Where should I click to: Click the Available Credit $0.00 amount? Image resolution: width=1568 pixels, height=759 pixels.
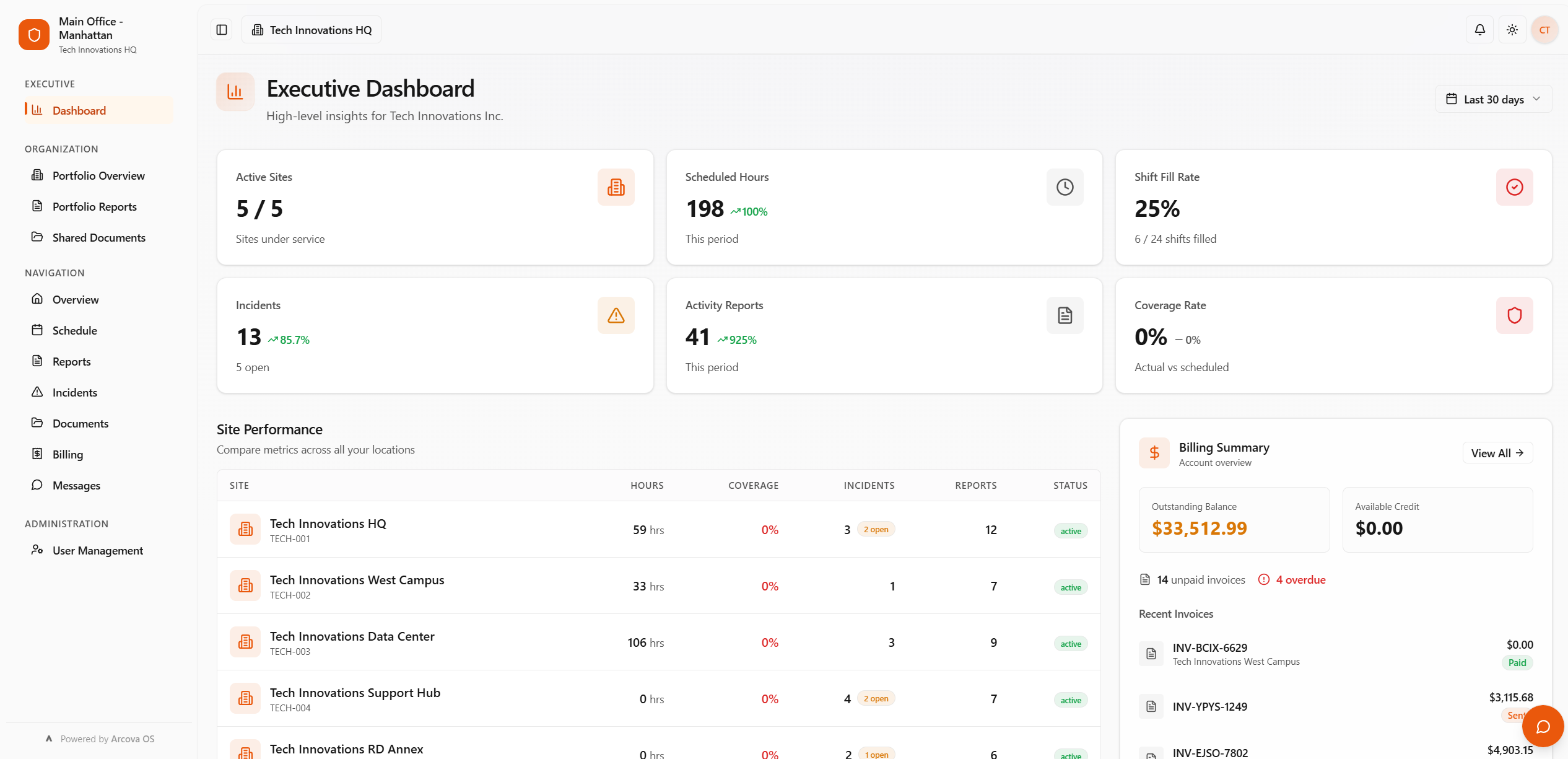coord(1379,528)
